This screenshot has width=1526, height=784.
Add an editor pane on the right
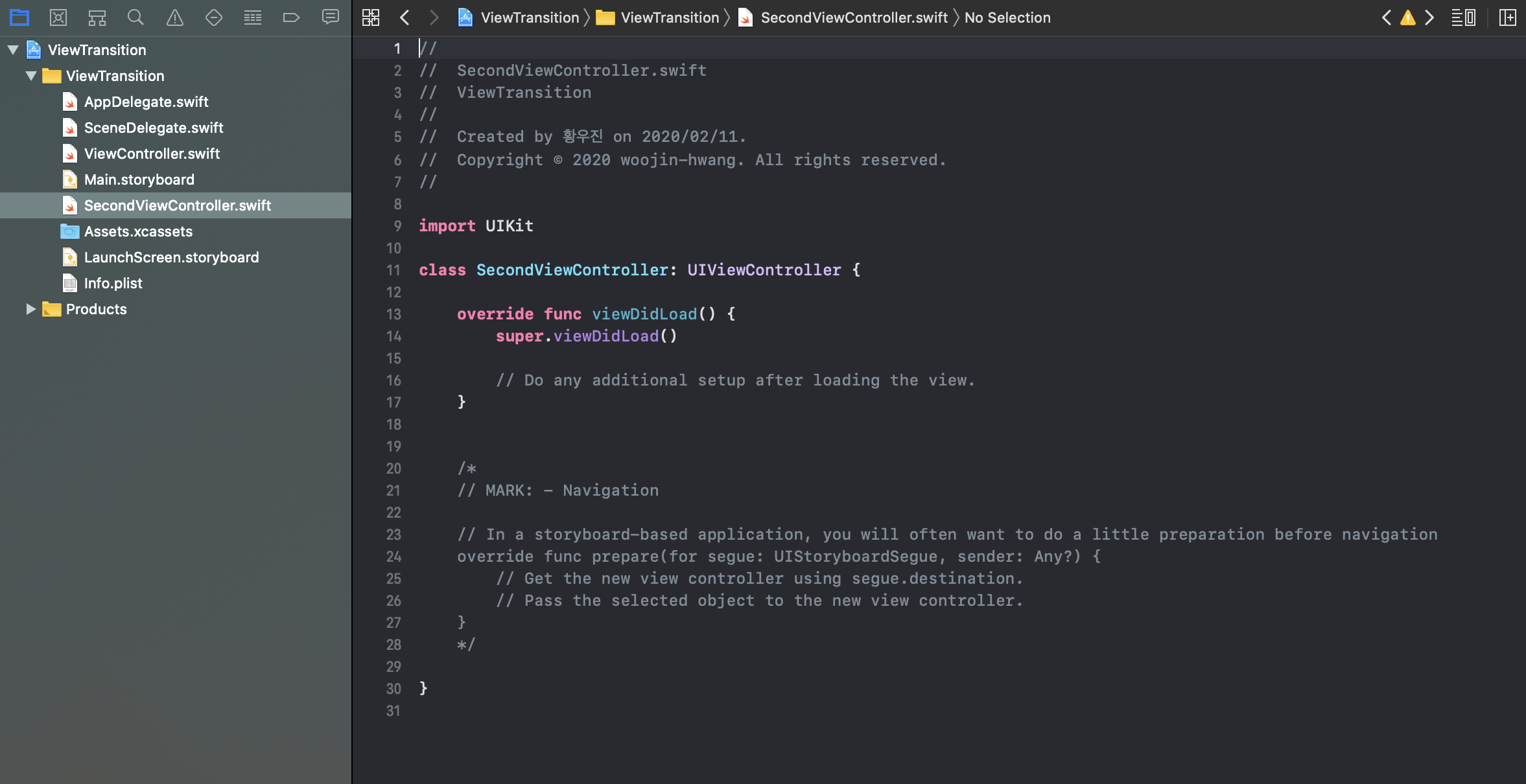pos(1507,17)
